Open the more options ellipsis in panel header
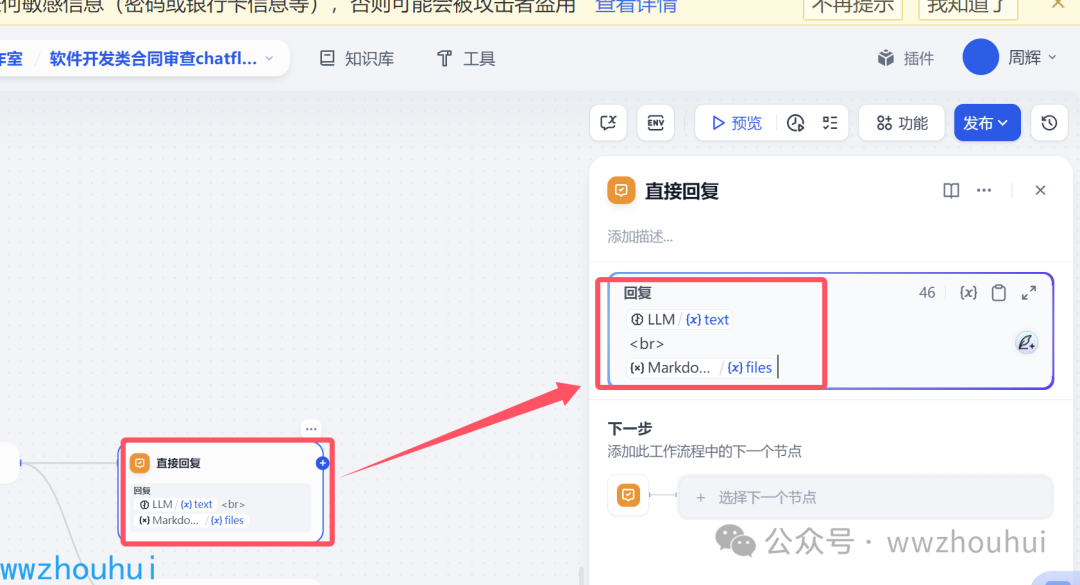 tap(984, 190)
